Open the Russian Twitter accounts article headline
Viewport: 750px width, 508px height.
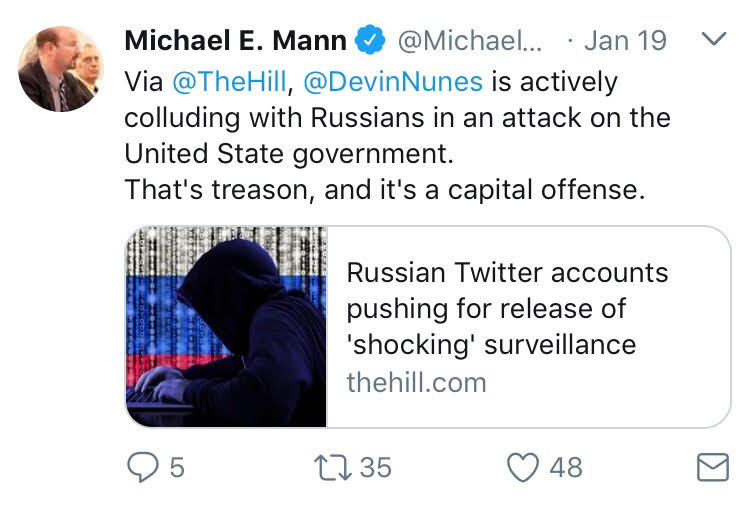(x=507, y=309)
